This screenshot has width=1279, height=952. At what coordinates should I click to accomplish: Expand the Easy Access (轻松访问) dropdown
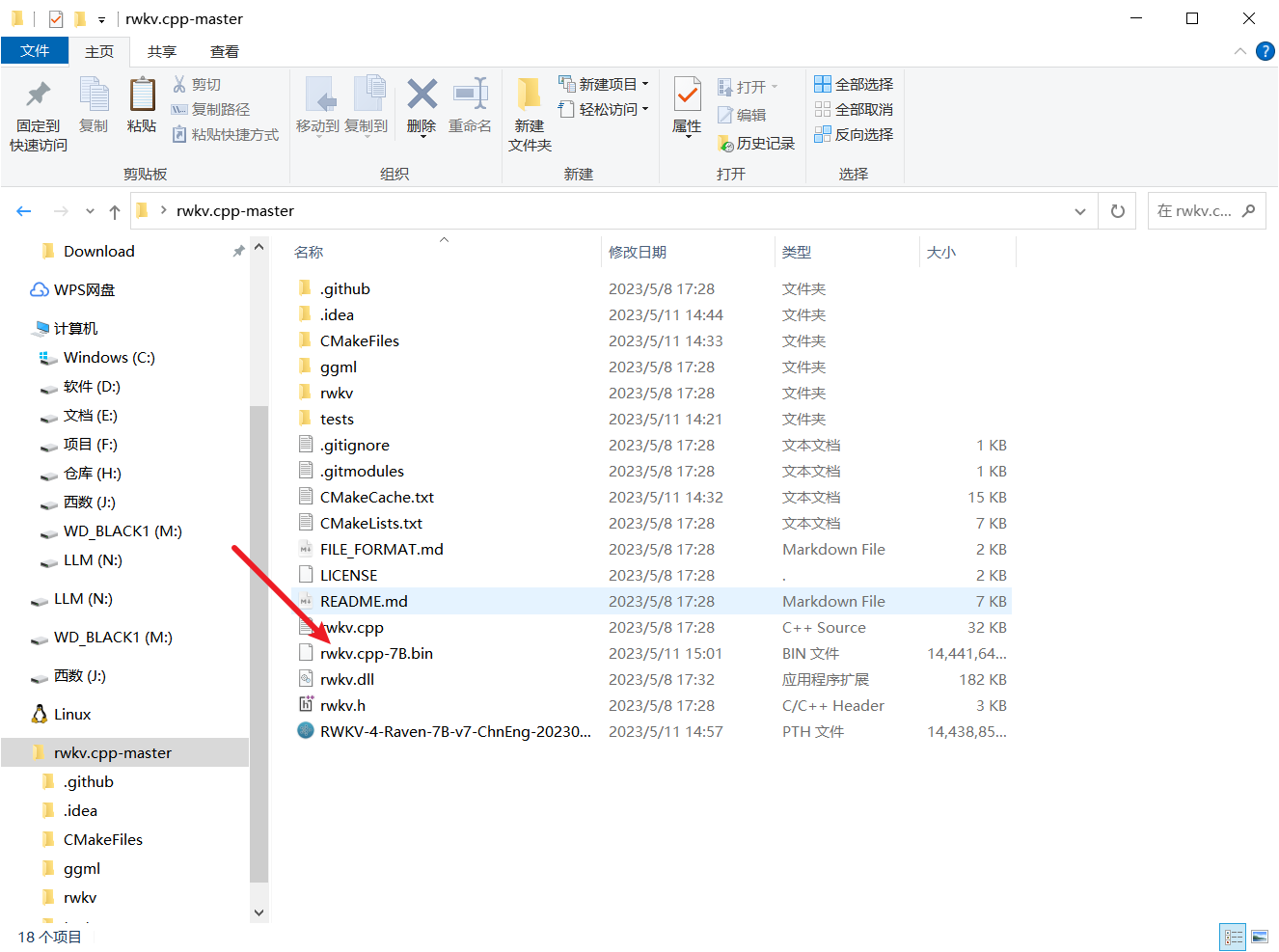(x=645, y=110)
